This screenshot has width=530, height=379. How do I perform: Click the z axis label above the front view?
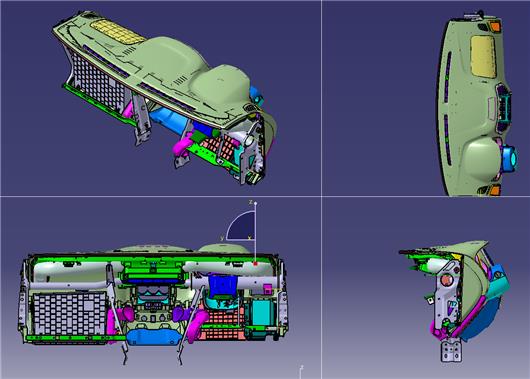pos(251,203)
